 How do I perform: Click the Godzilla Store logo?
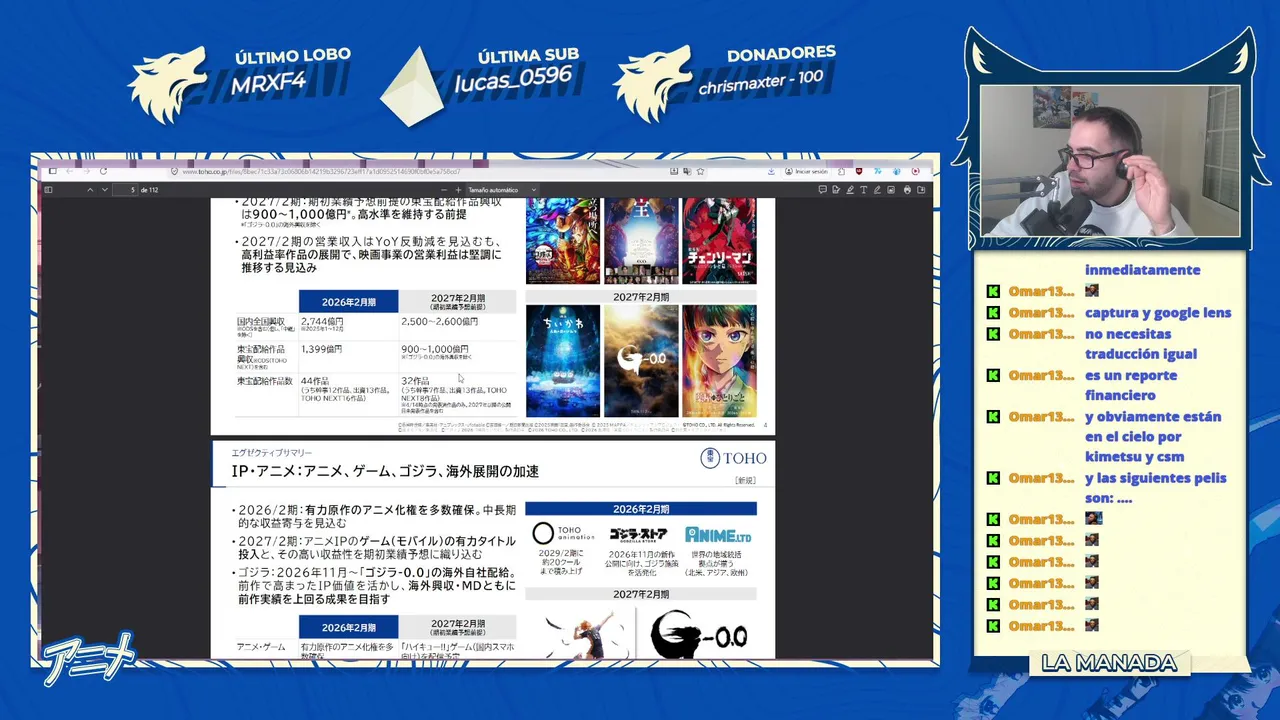coord(638,535)
